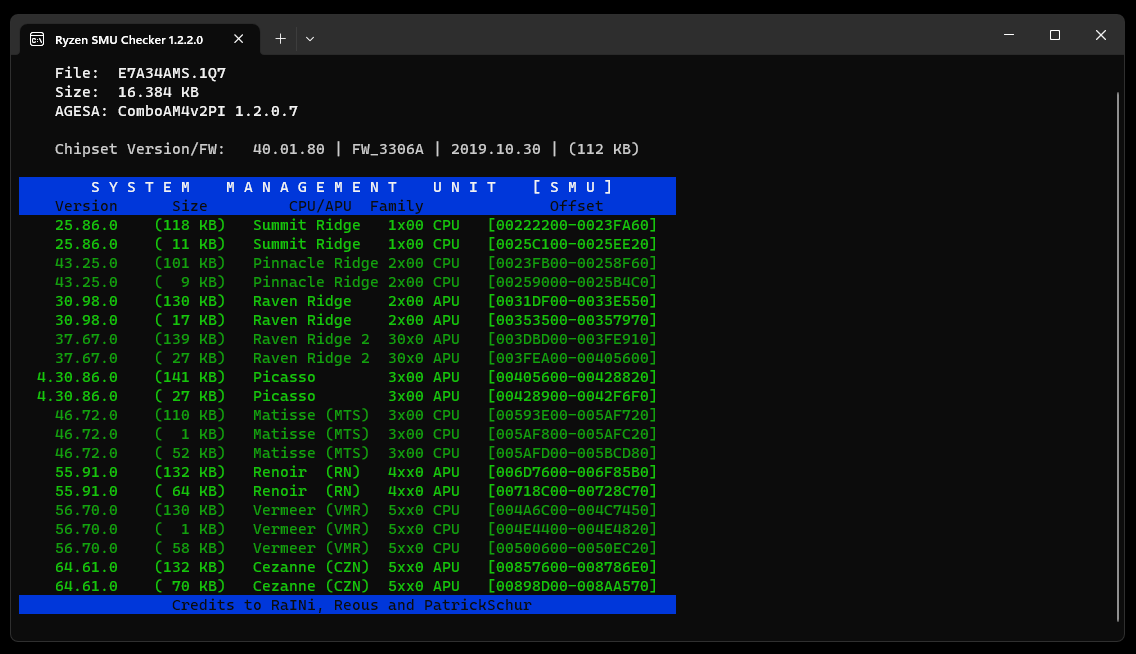
Task: Expand the new tab profile dropdown chevron
Action: tap(309, 39)
